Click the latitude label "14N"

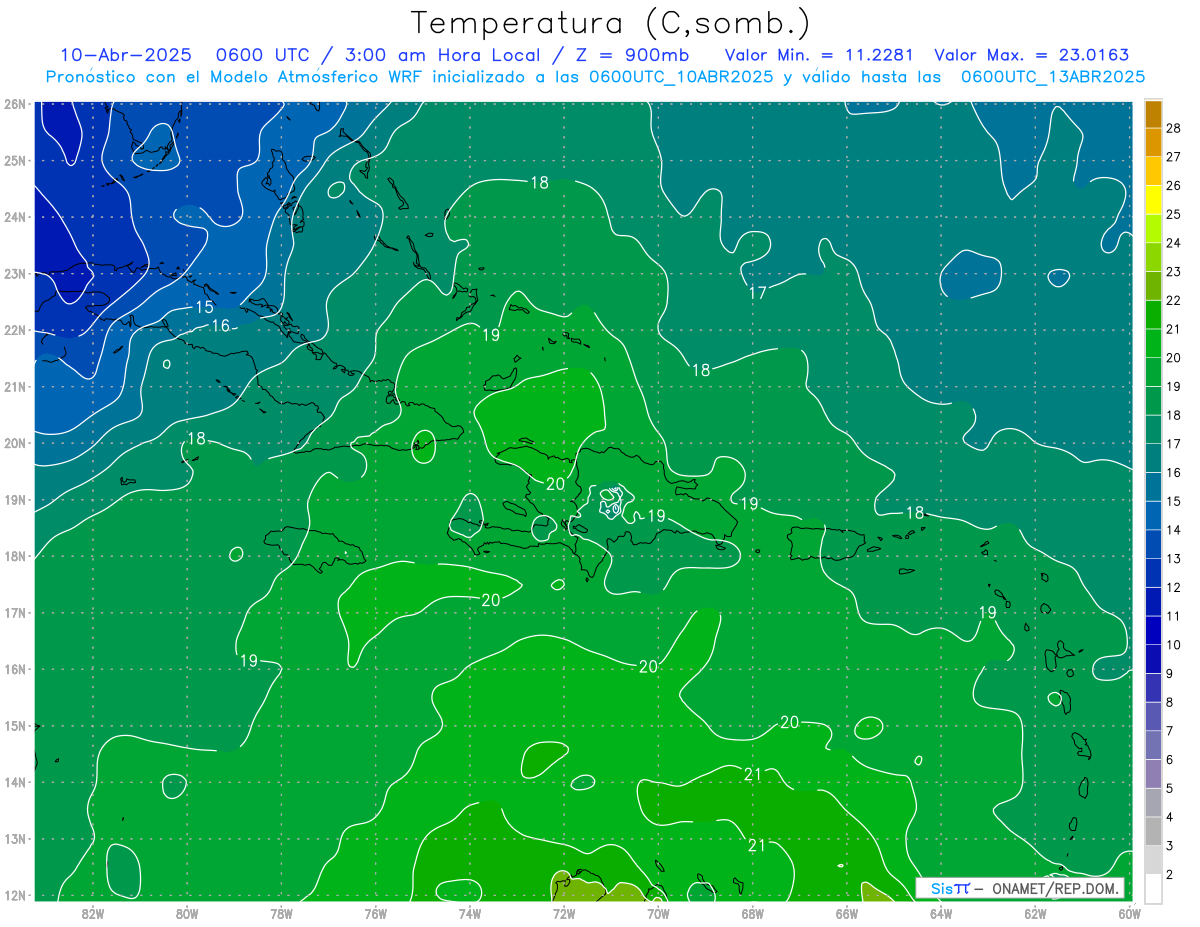click(x=14, y=782)
